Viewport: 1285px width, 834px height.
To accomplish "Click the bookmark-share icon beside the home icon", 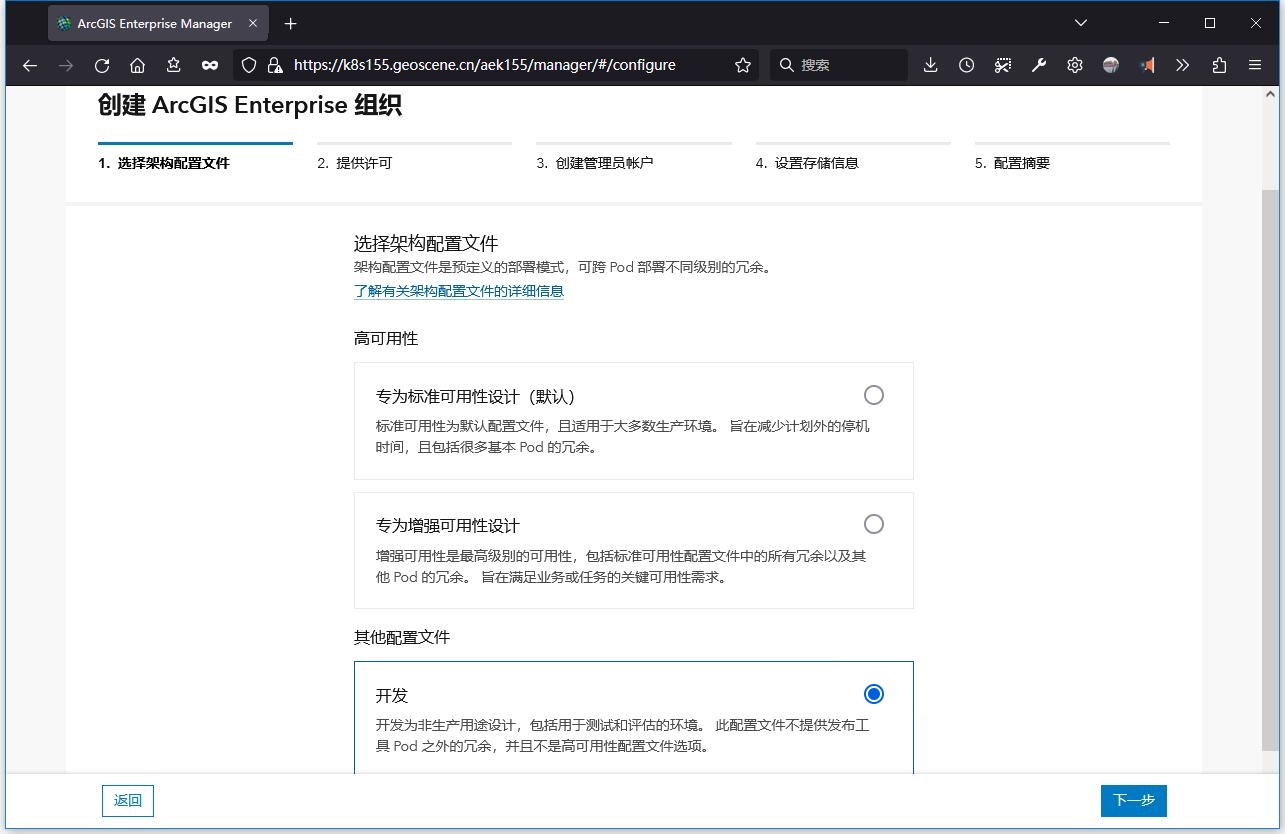I will (174, 65).
